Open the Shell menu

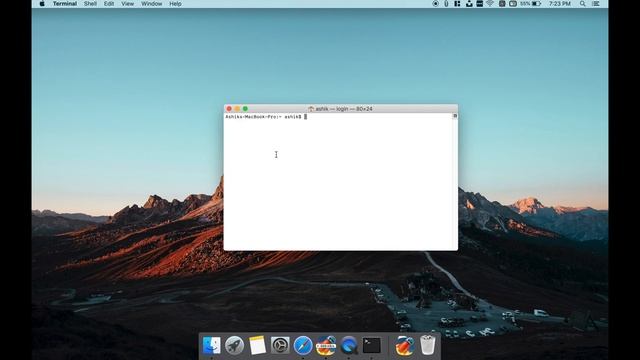[x=90, y=4]
